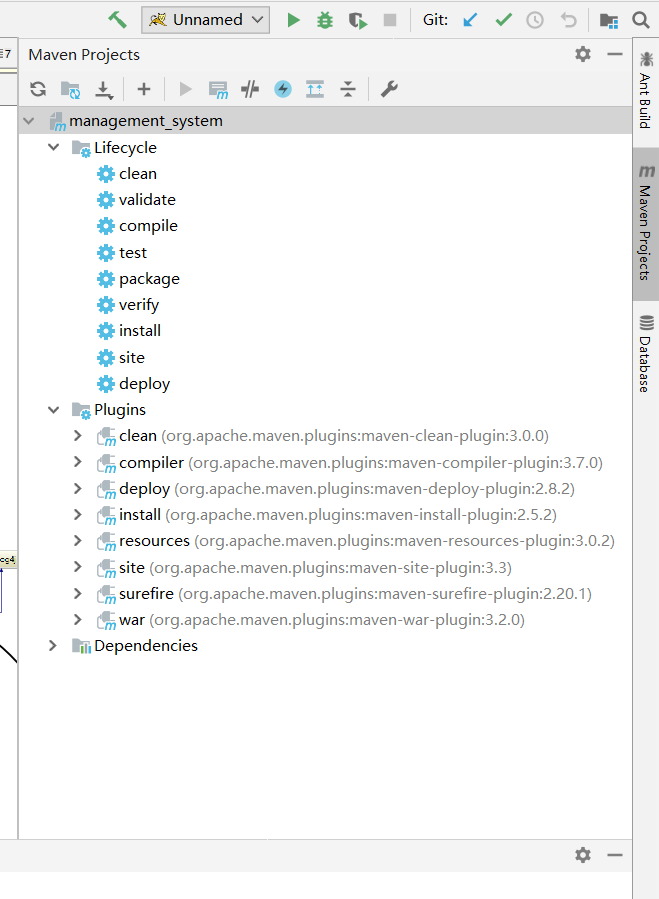Image resolution: width=659 pixels, height=899 pixels.
Task: Collapse the Plugins folder chevron
Action: (x=54, y=410)
